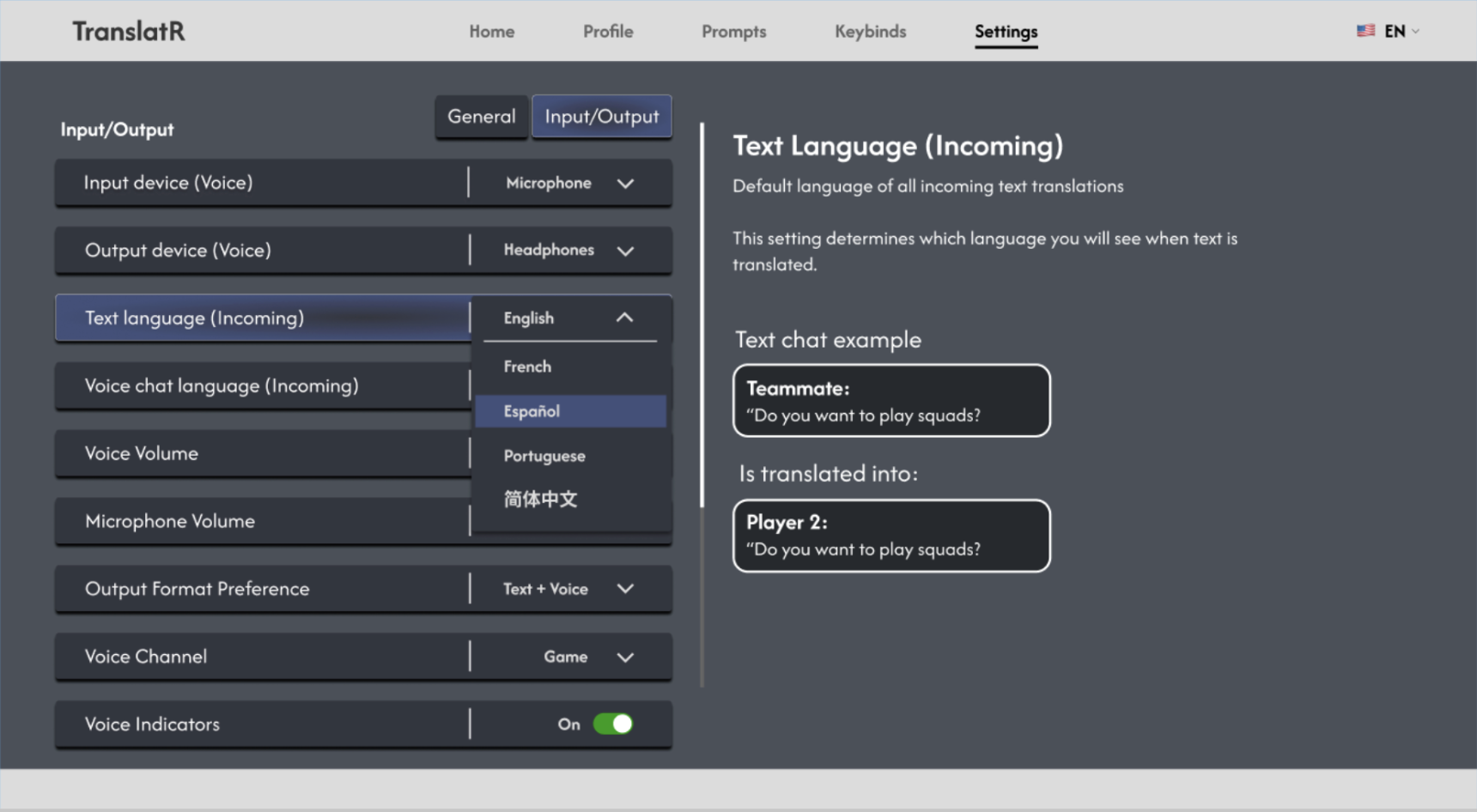Open the Profile page
Screen dimensions: 1477x812
pos(608,32)
